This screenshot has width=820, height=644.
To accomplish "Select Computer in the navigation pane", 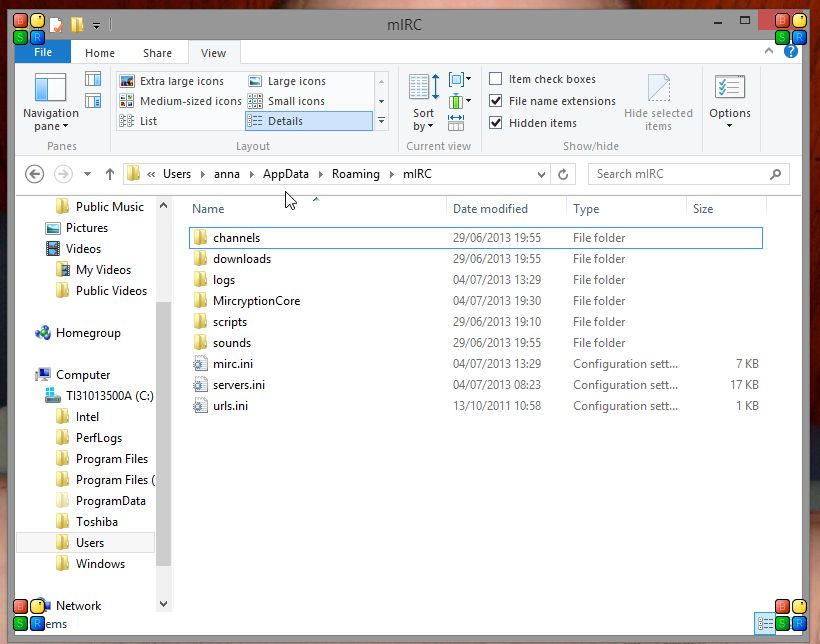I will point(72,375).
